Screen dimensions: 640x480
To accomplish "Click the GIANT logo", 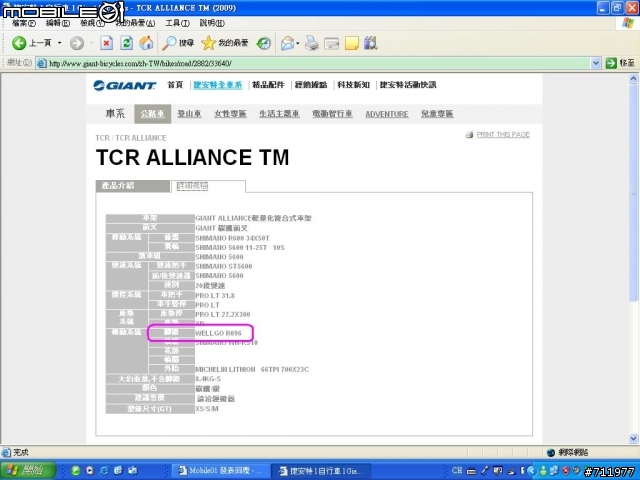I will coord(124,85).
